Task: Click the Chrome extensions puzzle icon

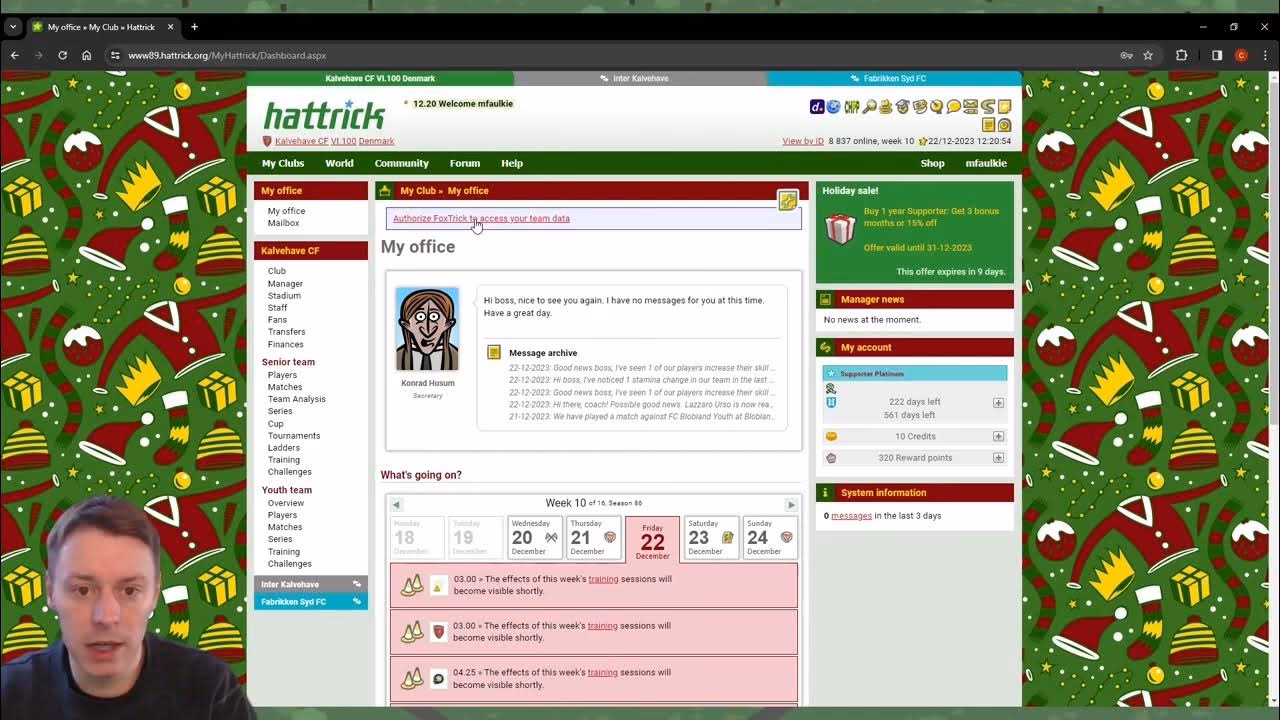Action: 1181,55
